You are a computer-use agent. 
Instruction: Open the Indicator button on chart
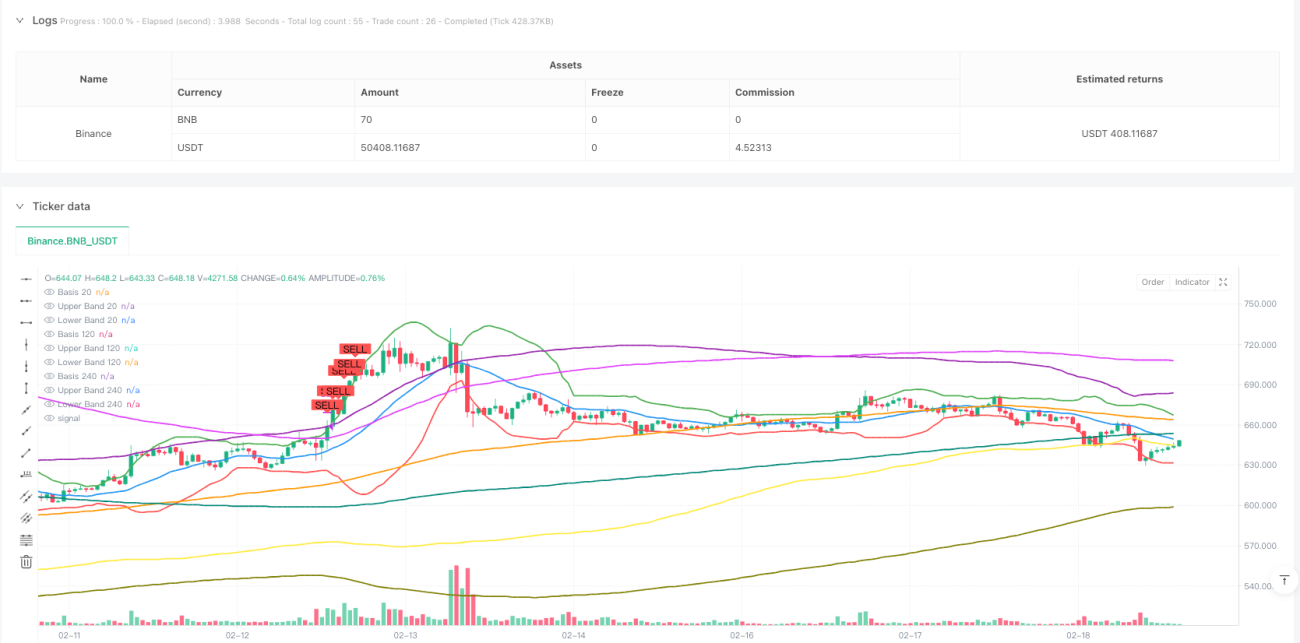click(x=1192, y=282)
